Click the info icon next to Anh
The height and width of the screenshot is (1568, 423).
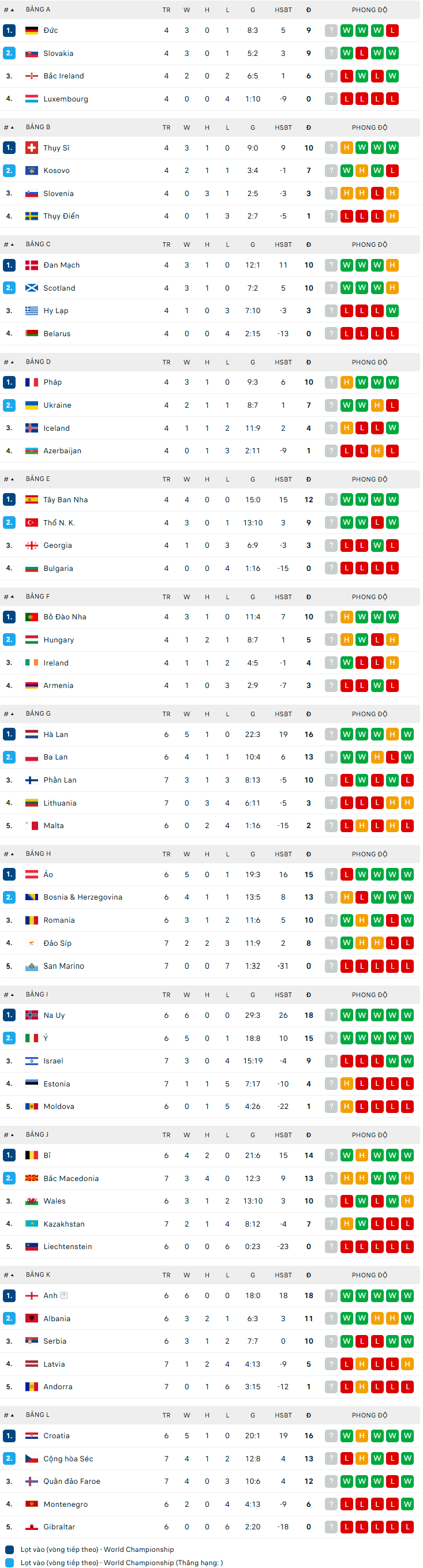click(65, 1295)
